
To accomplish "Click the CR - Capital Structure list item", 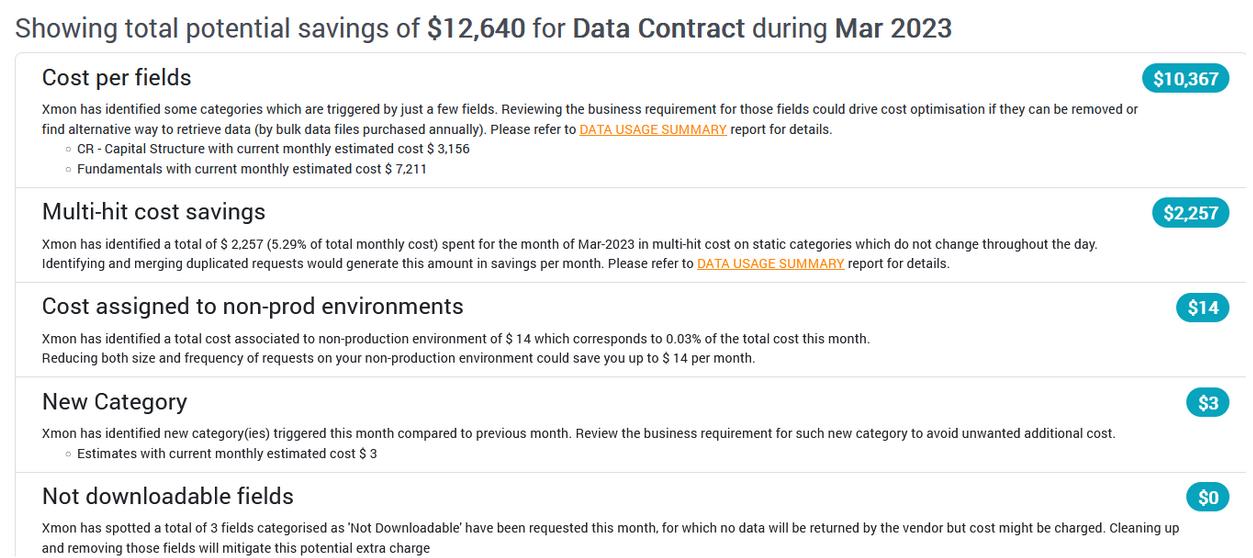I will click(x=272, y=149).
